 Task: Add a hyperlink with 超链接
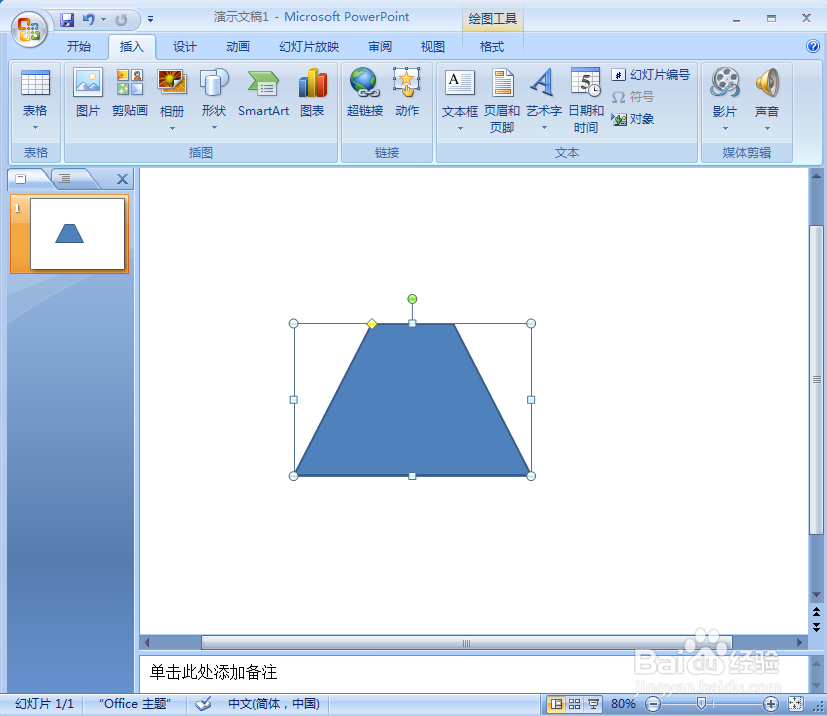(x=364, y=93)
